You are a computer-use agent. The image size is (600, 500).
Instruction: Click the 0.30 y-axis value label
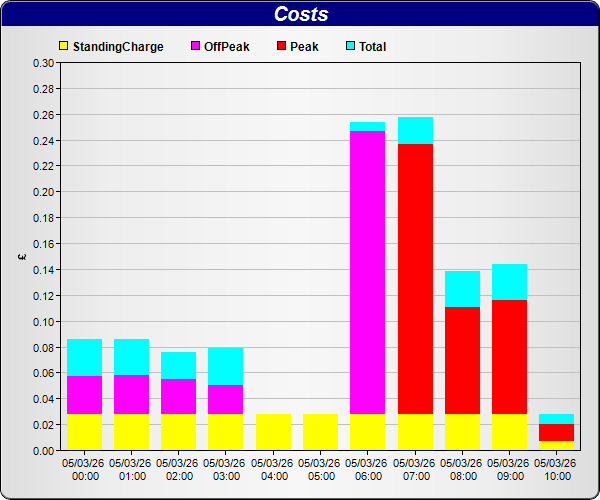pos(43,63)
